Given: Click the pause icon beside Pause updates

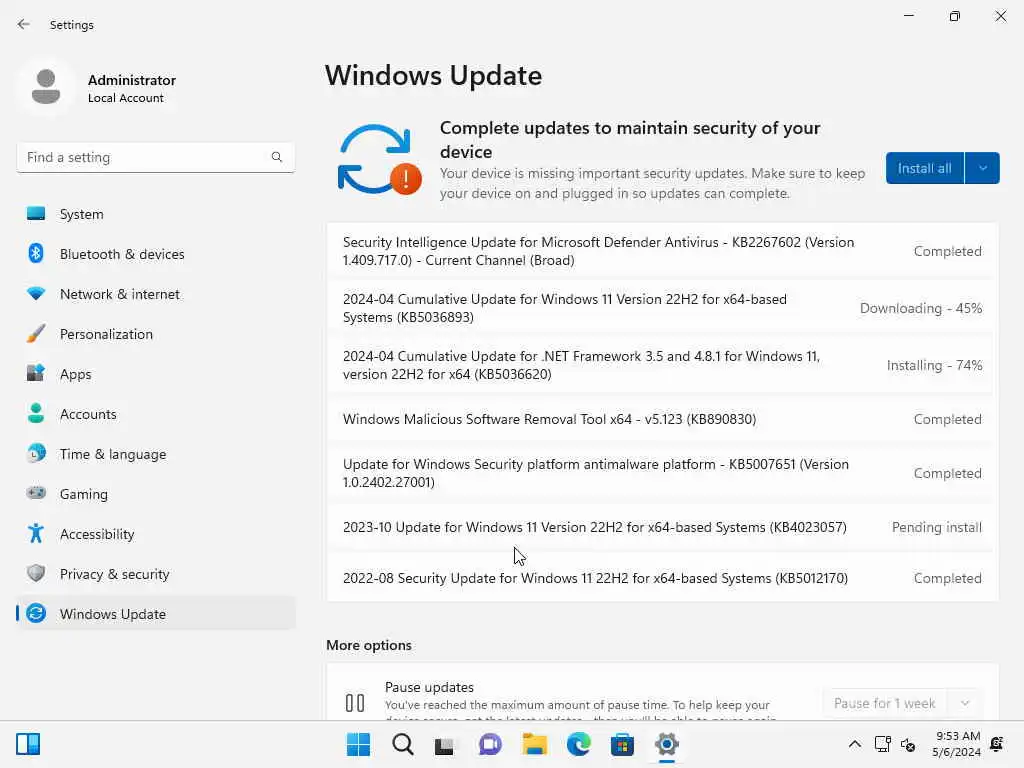Looking at the screenshot, I should click(x=355, y=703).
